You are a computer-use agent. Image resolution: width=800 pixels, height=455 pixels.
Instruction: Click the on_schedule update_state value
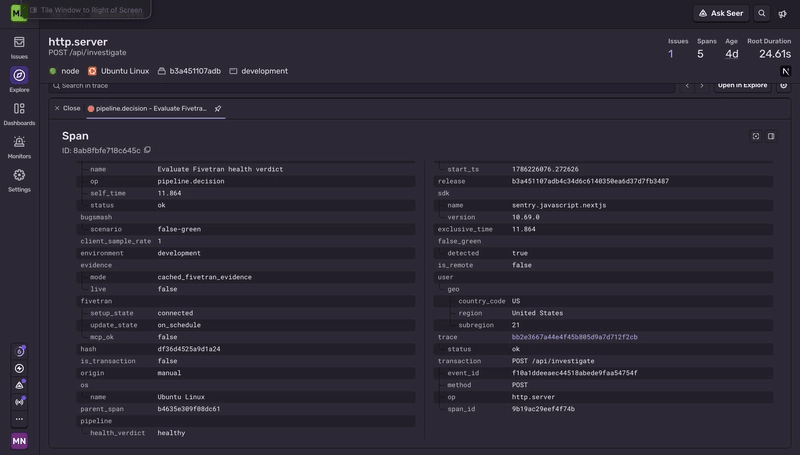pos(179,325)
